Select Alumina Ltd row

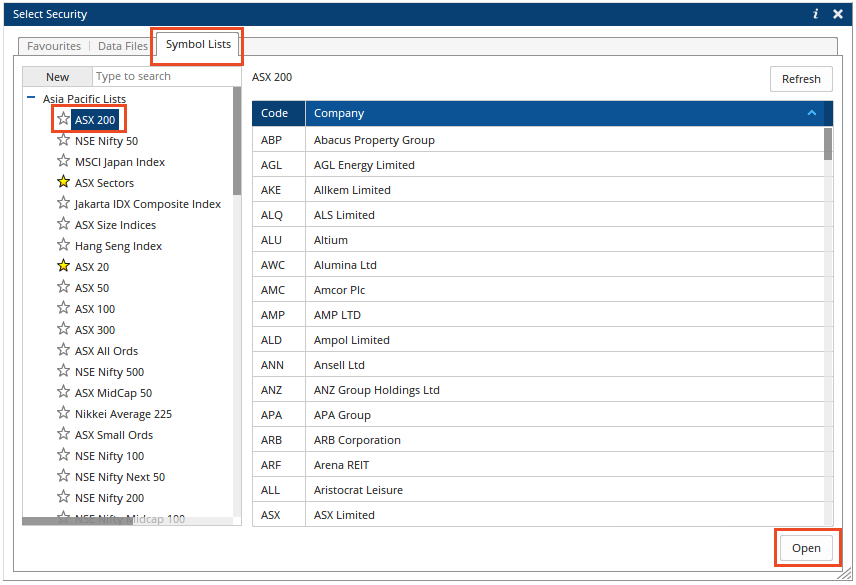tap(538, 265)
